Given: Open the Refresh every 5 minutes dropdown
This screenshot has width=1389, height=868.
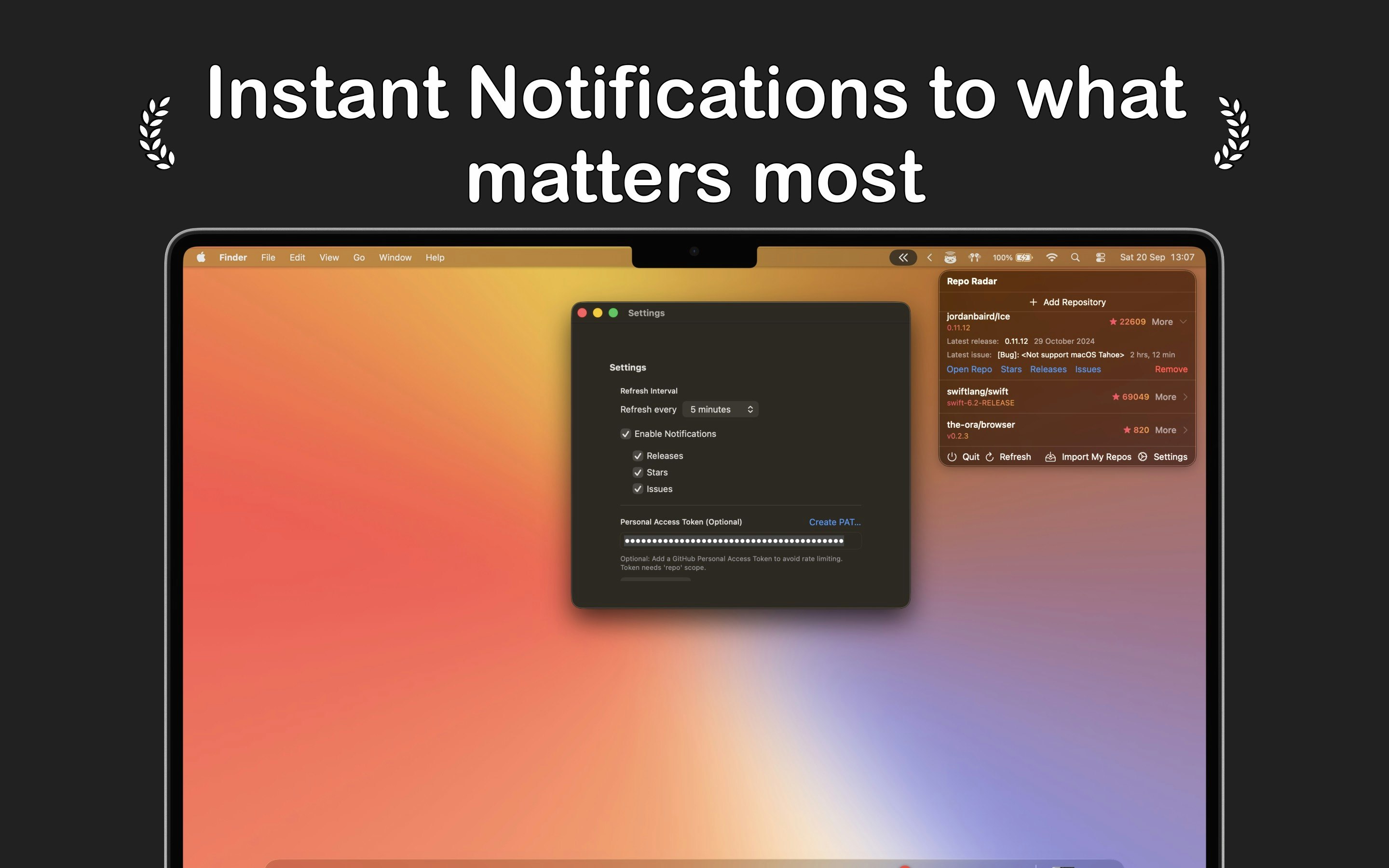Looking at the screenshot, I should click(721, 409).
